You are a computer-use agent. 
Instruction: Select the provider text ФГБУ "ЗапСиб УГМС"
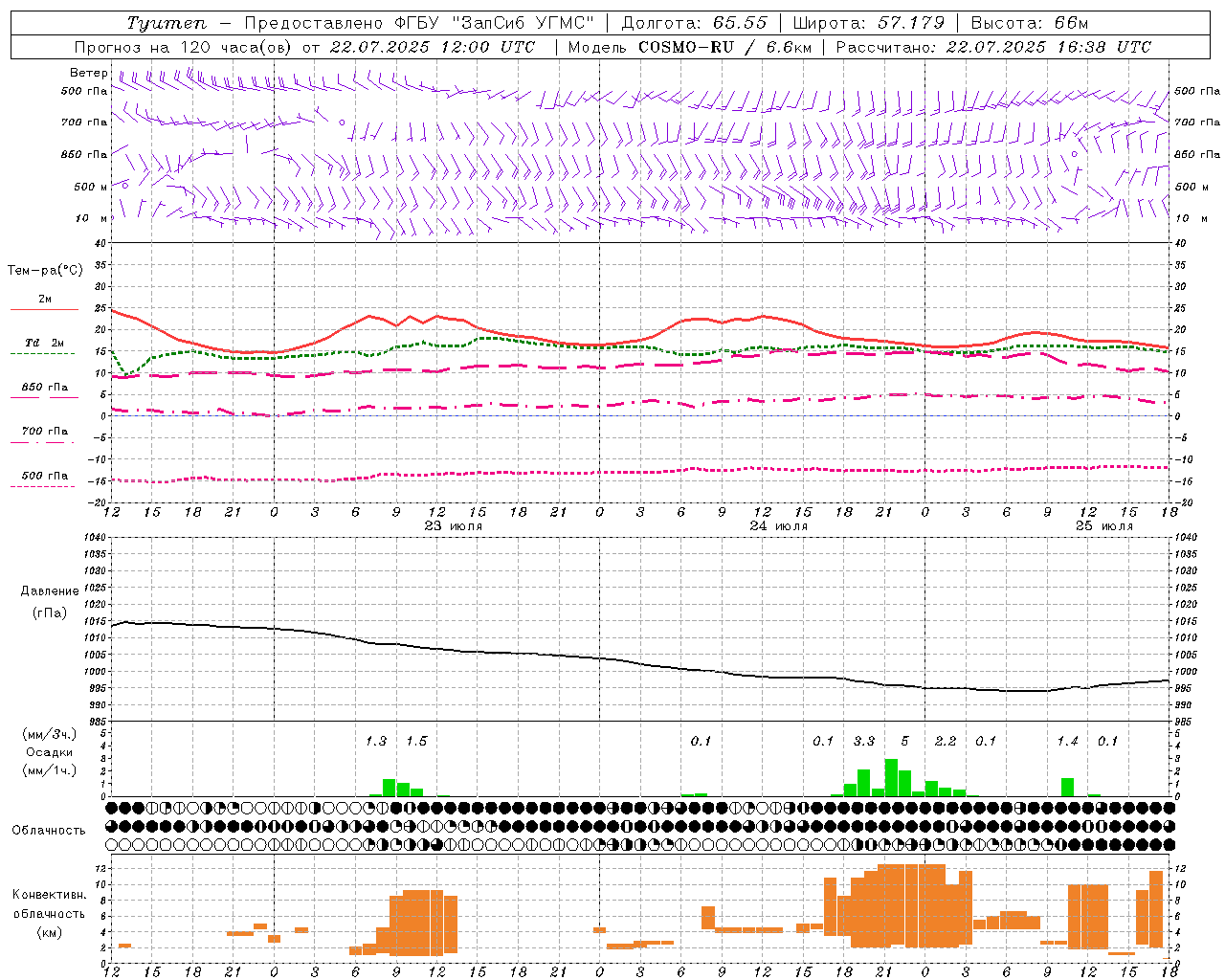point(496,23)
